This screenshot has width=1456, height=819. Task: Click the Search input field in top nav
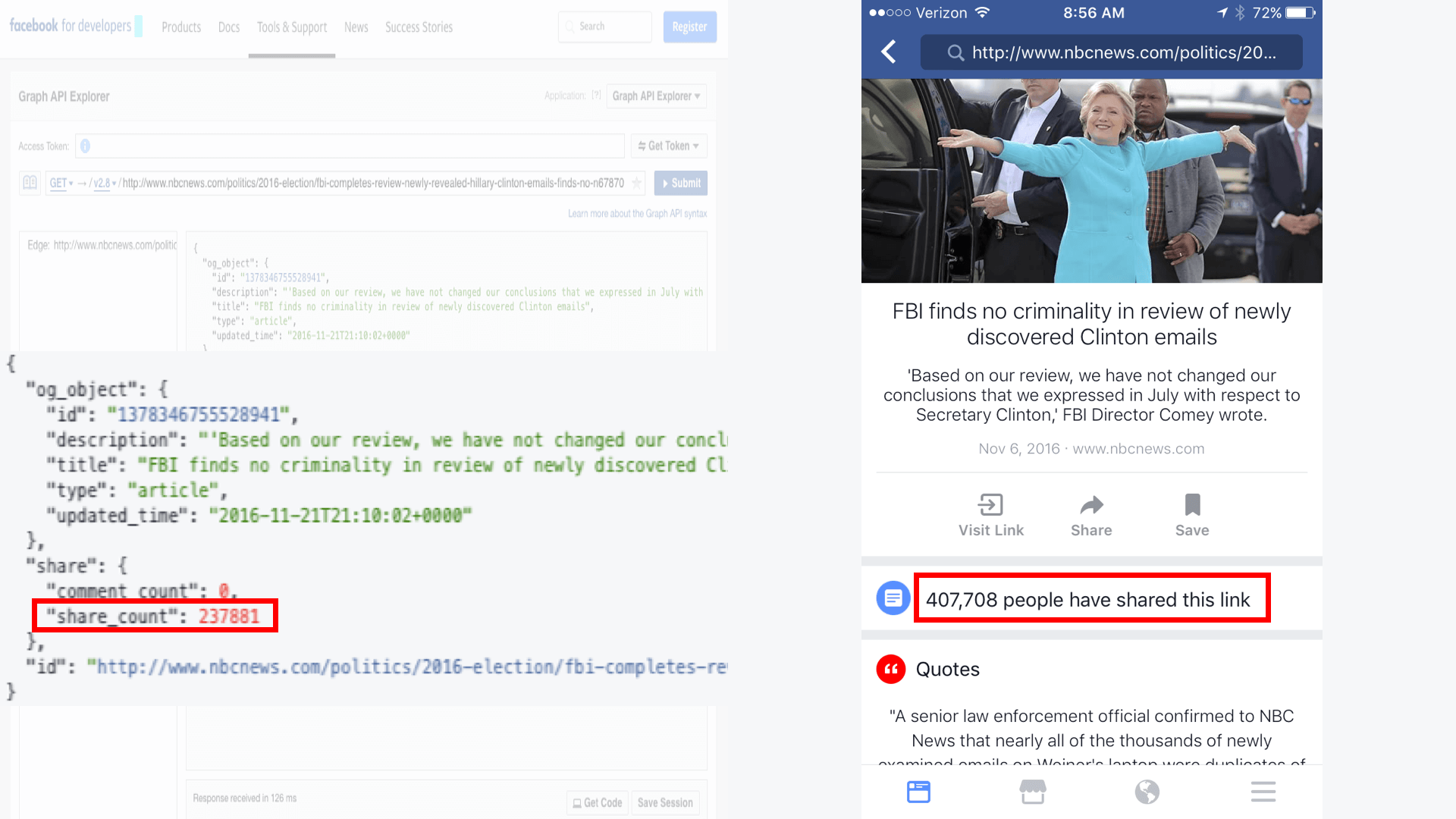[x=605, y=27]
